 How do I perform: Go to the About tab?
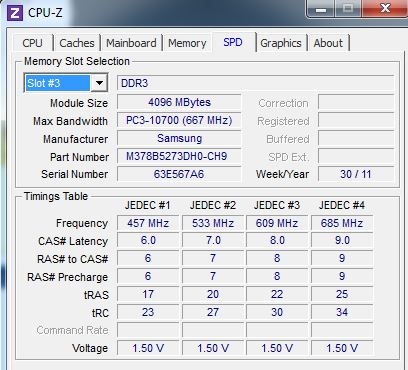[328, 43]
